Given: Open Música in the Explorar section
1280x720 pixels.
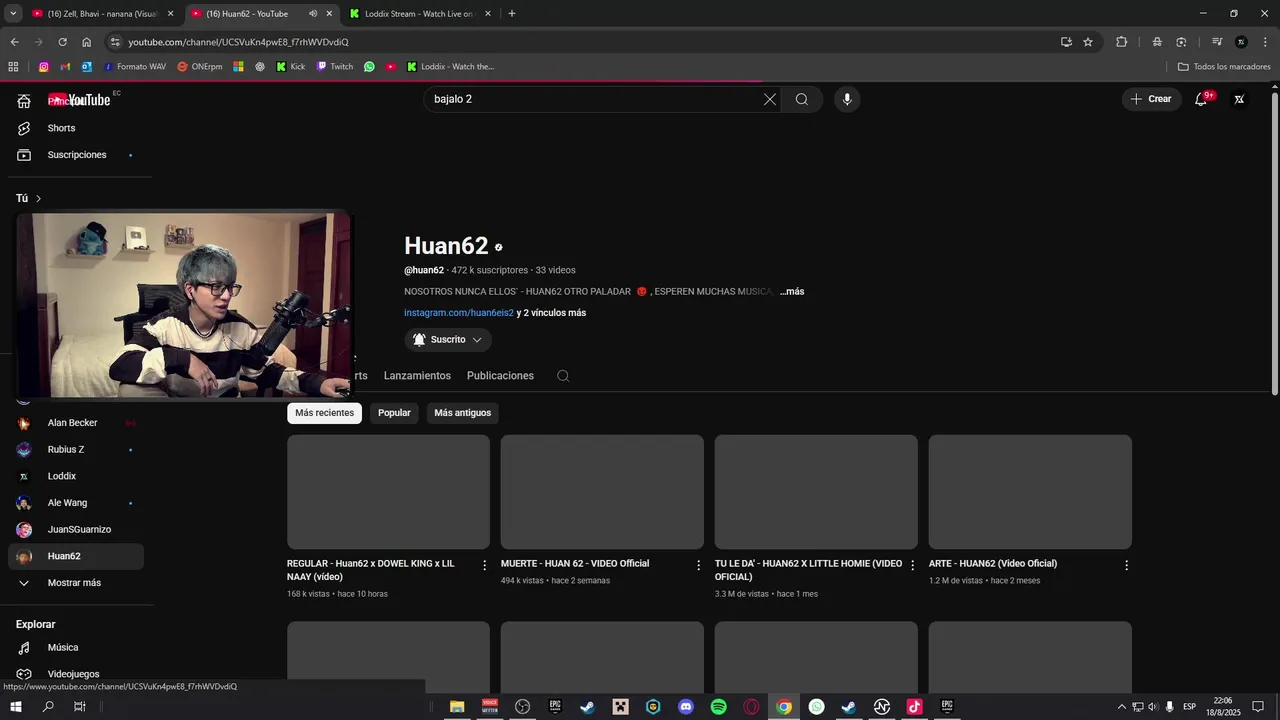Looking at the screenshot, I should point(76,648).
